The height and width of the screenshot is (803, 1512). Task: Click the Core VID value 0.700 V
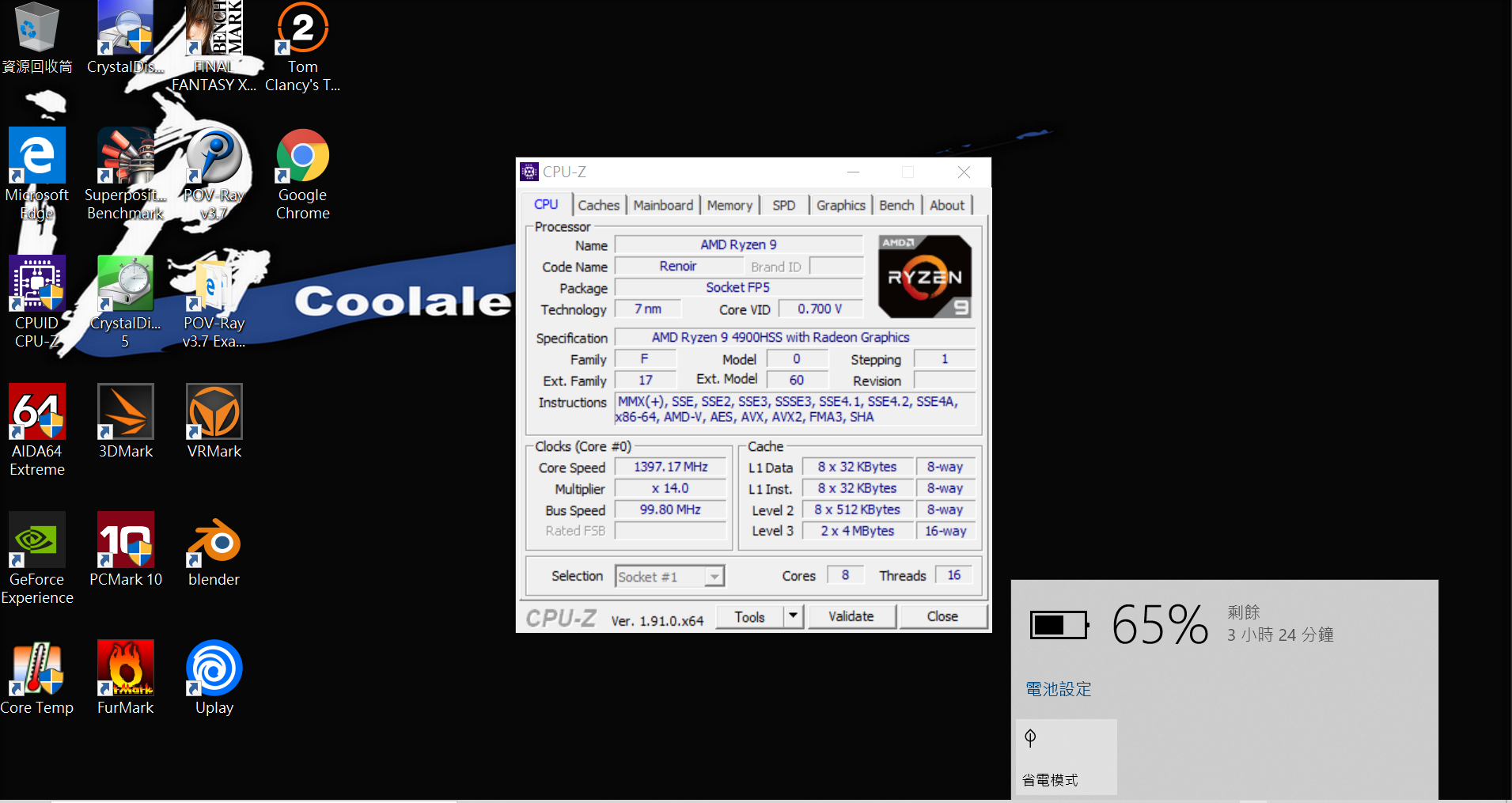820,309
